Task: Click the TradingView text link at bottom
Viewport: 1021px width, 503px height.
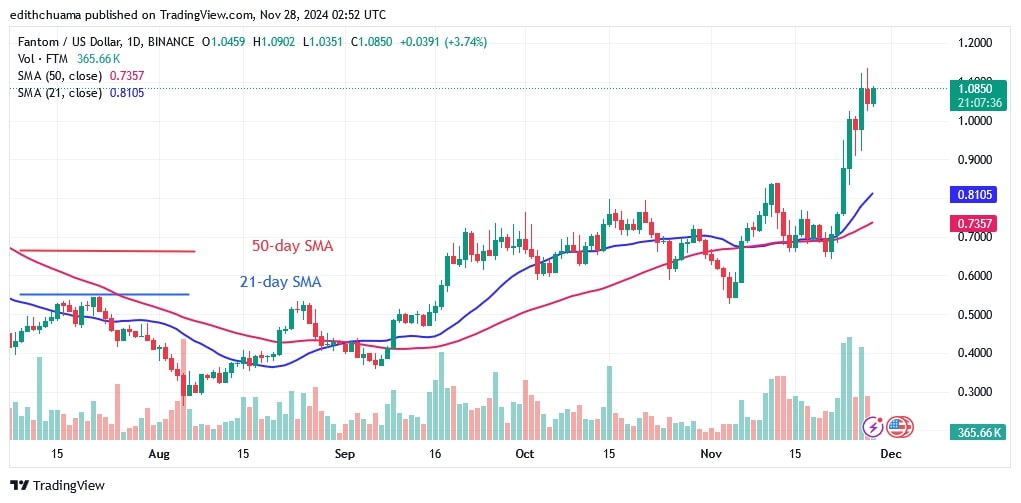Action: 68,485
